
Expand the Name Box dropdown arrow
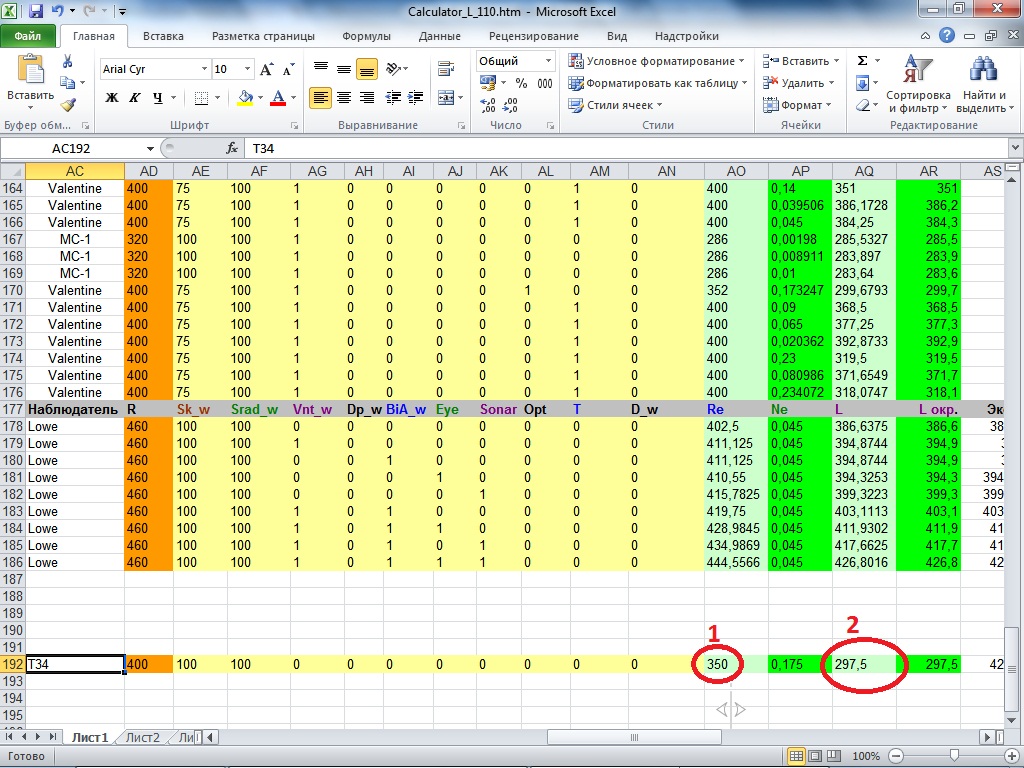(x=150, y=149)
